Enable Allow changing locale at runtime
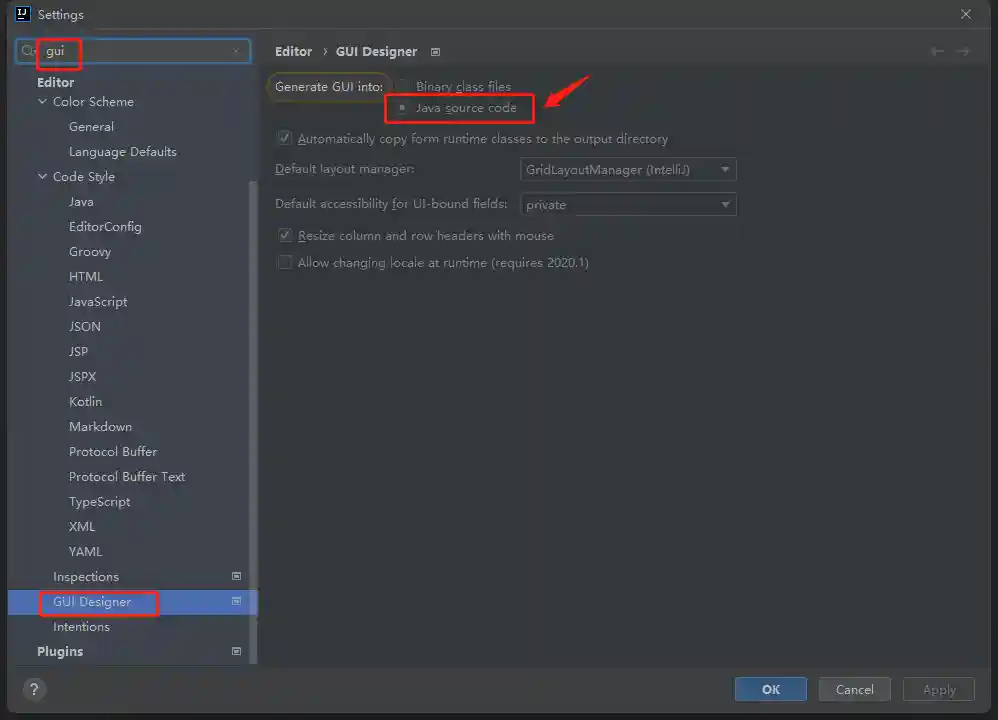 (285, 263)
